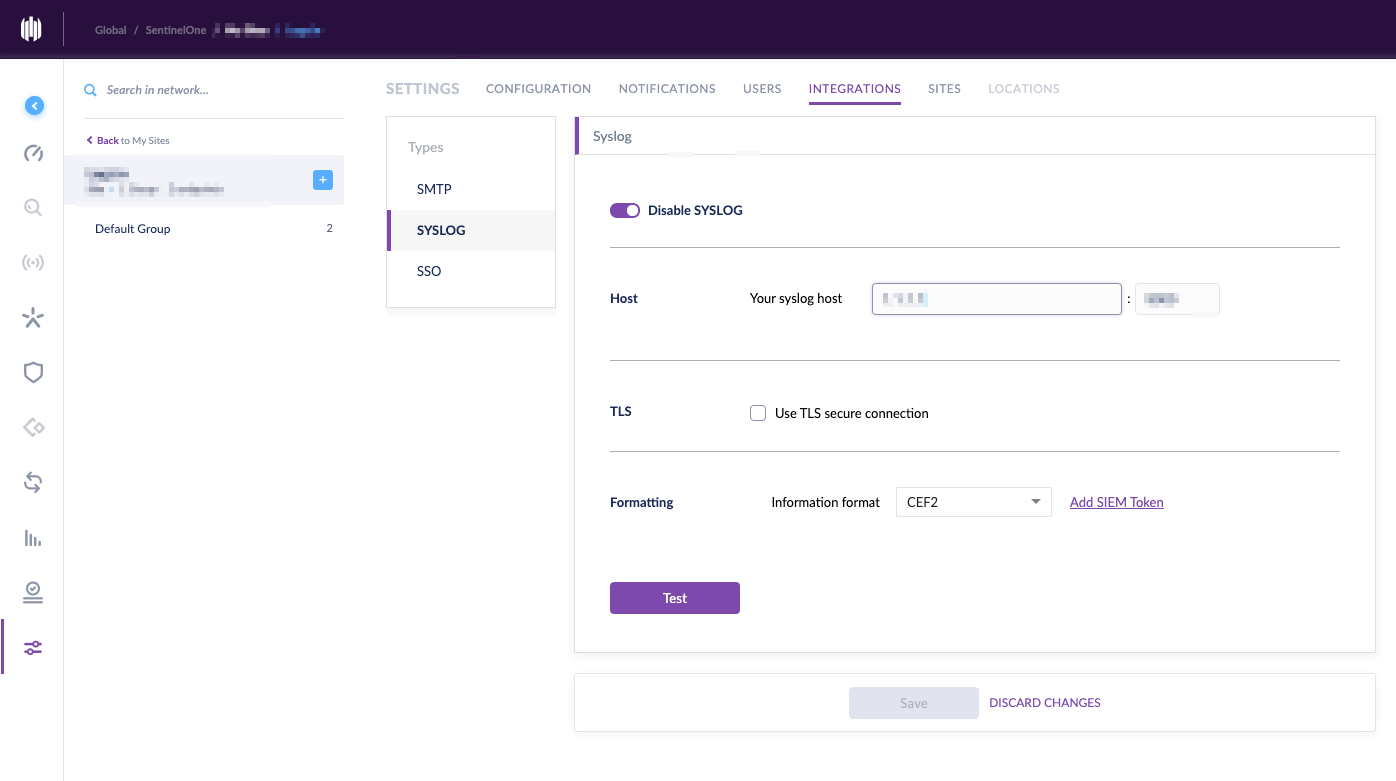Switch to the Users tab
The width and height of the screenshot is (1396, 781).
[x=762, y=89]
